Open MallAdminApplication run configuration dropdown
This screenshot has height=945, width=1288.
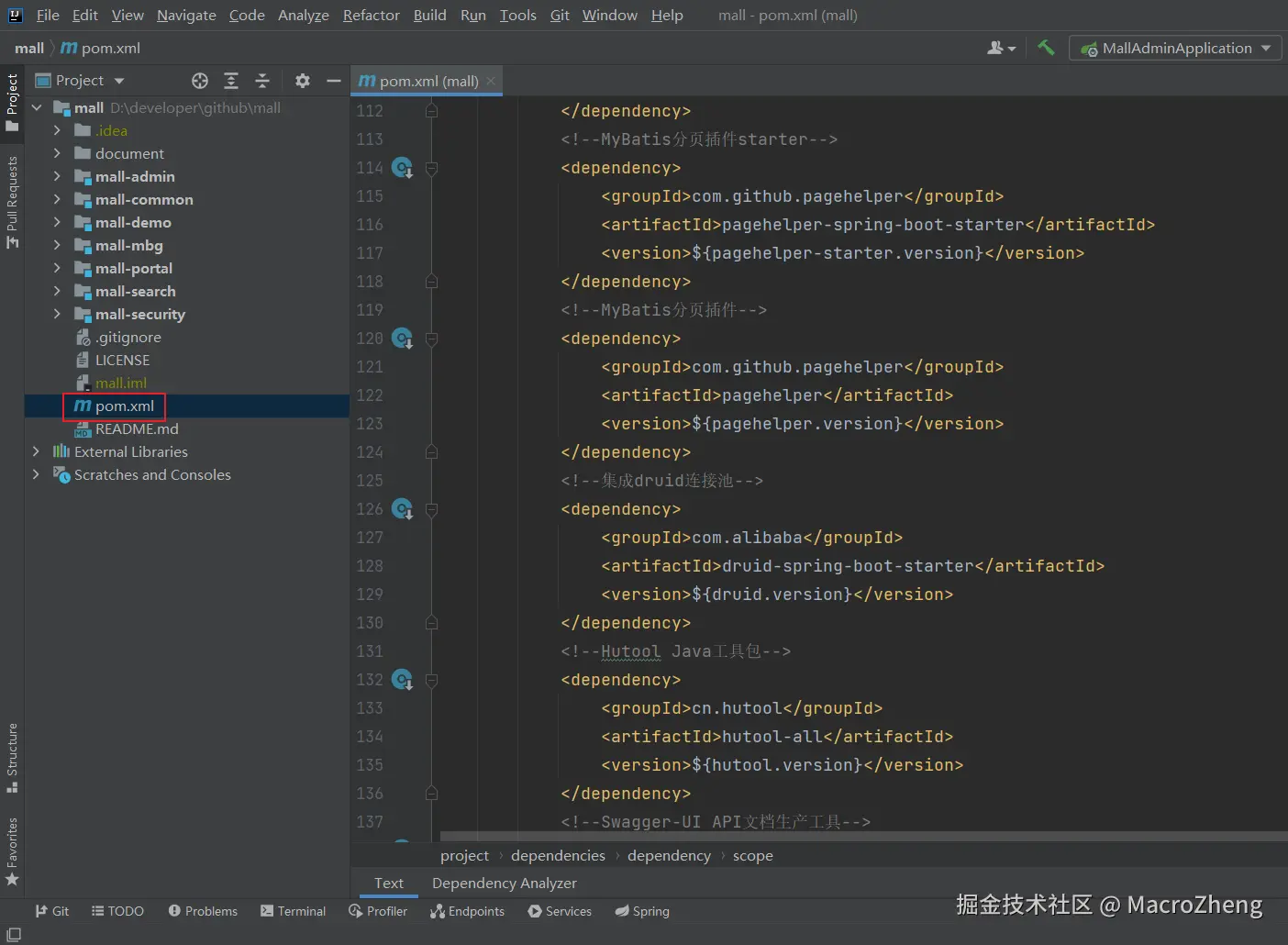pos(1176,48)
